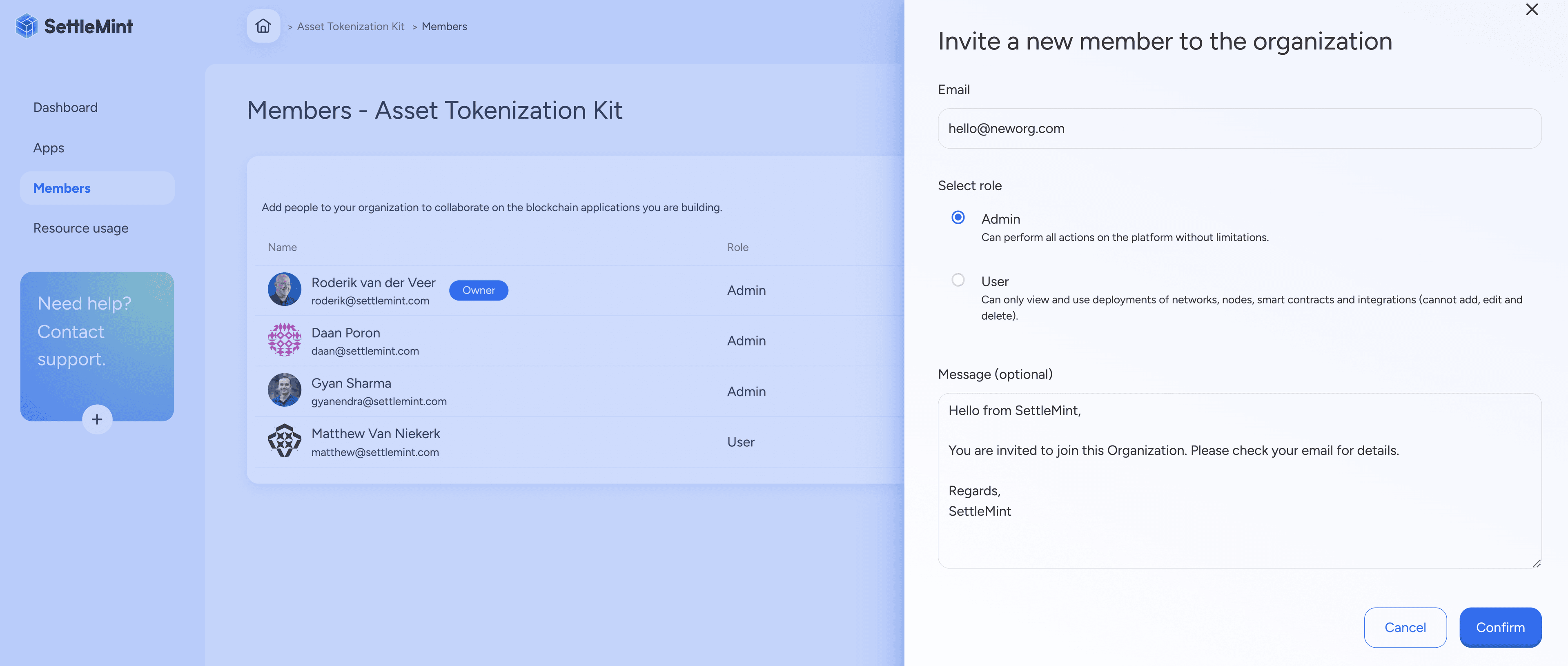This screenshot has width=1568, height=666.
Task: Click email matthew@settlemint.com
Action: click(x=375, y=452)
